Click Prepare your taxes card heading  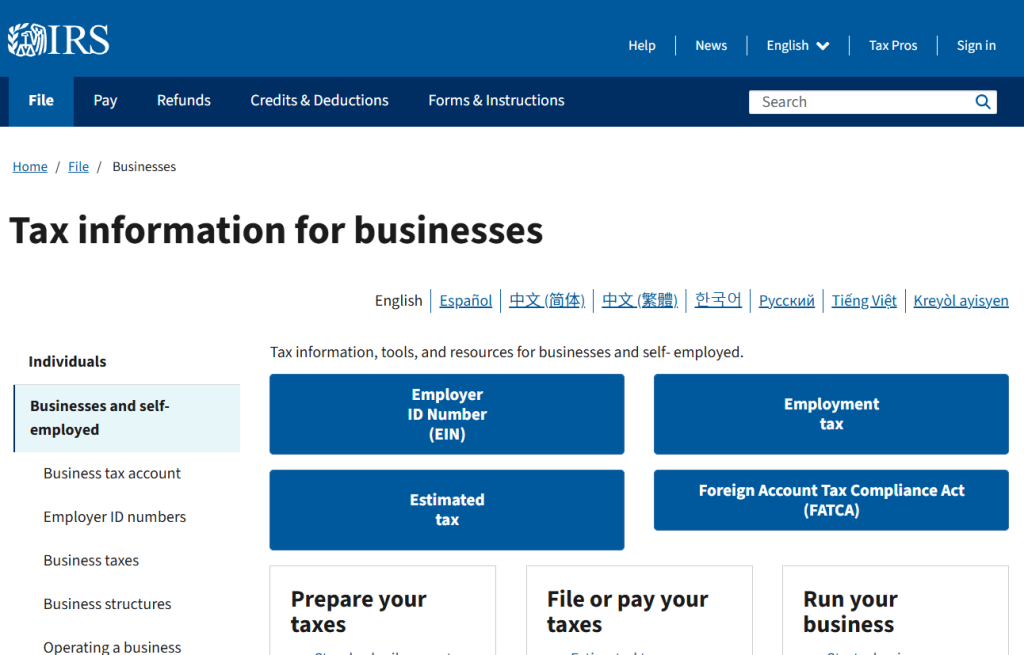point(359,612)
